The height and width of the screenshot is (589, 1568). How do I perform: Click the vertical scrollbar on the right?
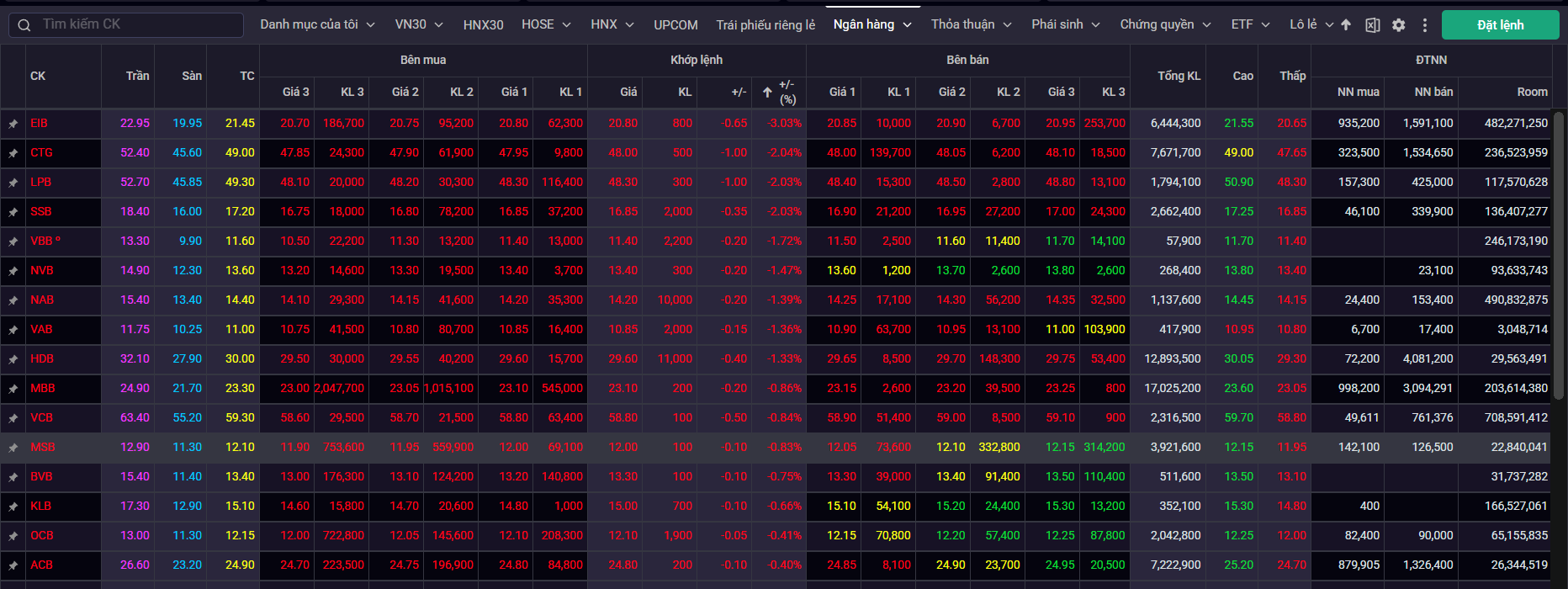tap(1558, 252)
